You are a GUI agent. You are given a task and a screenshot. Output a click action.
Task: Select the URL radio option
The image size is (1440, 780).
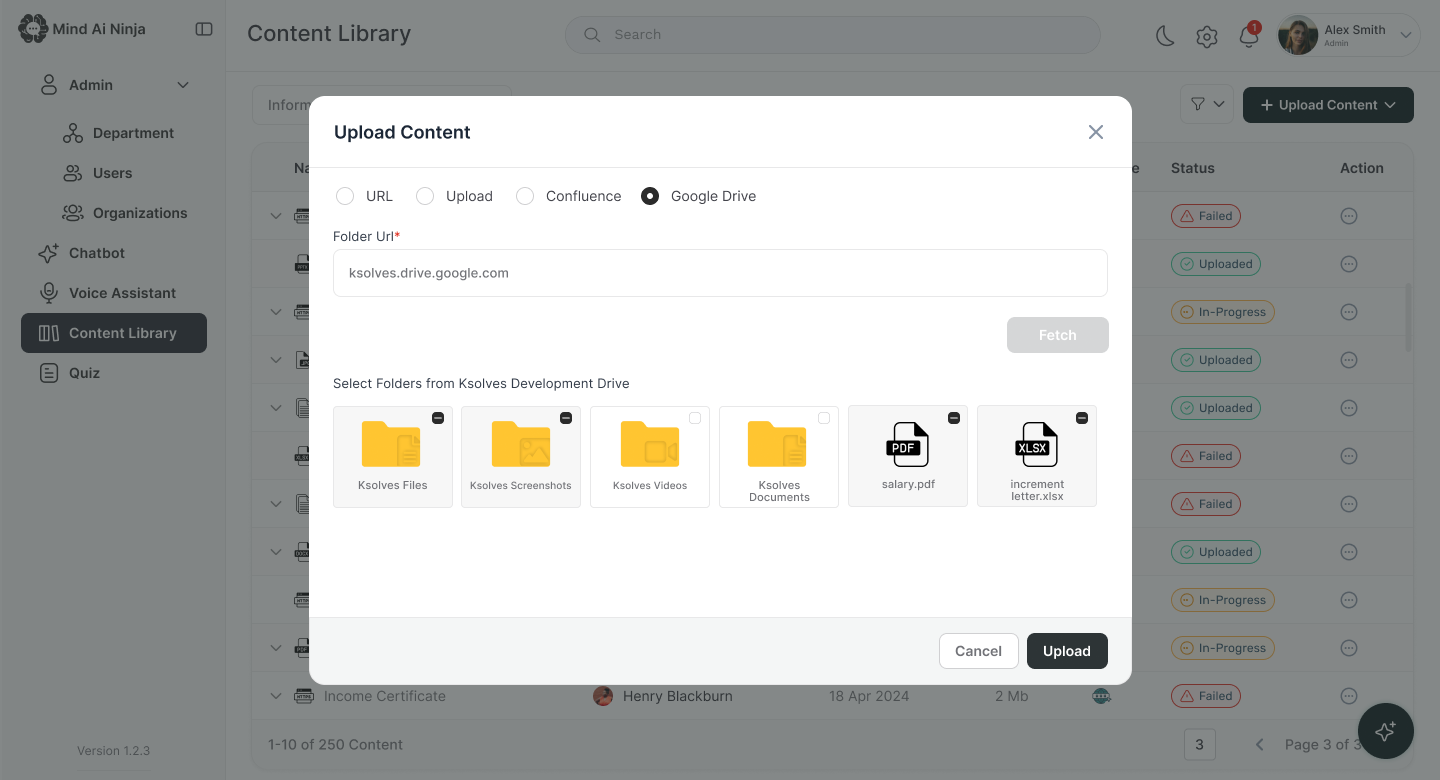pyautogui.click(x=345, y=196)
